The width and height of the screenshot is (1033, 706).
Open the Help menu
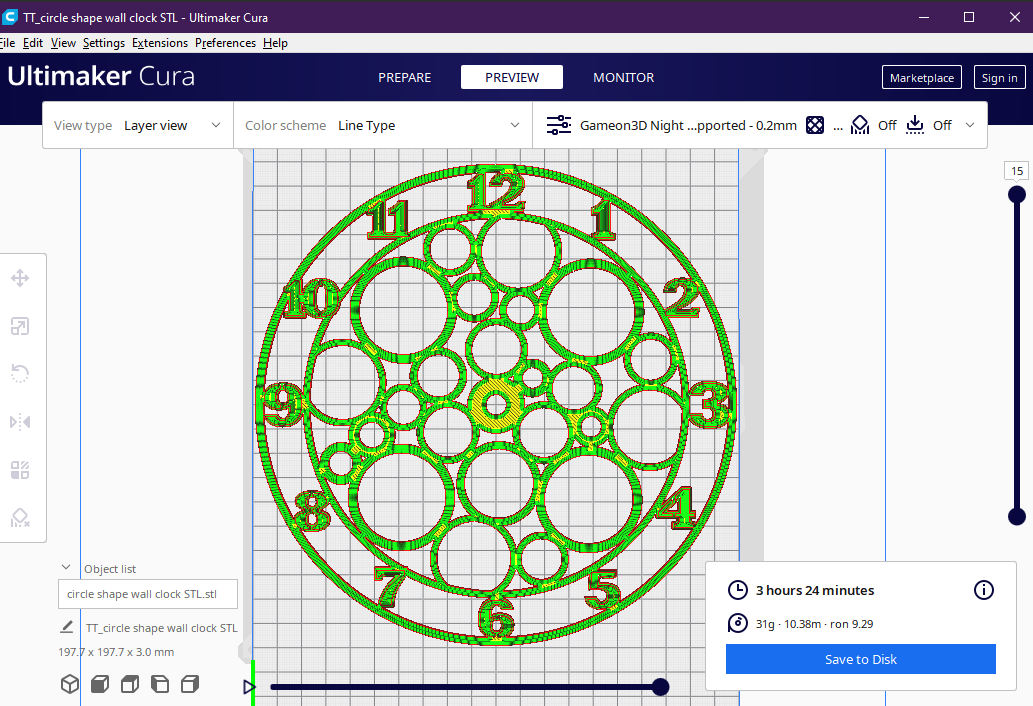275,43
